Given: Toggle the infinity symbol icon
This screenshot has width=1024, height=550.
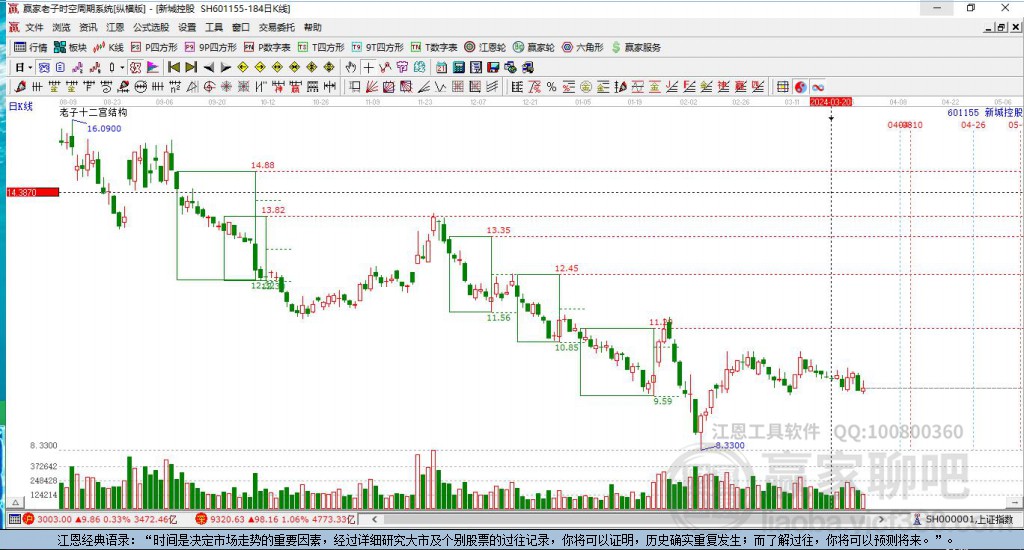Looking at the screenshot, I should [818, 87].
